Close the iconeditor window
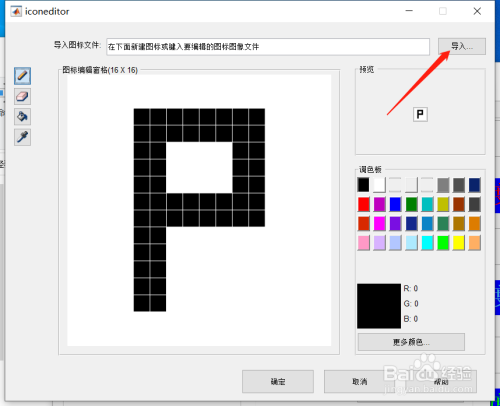Viewport: 500px width, 406px height. tap(477, 11)
